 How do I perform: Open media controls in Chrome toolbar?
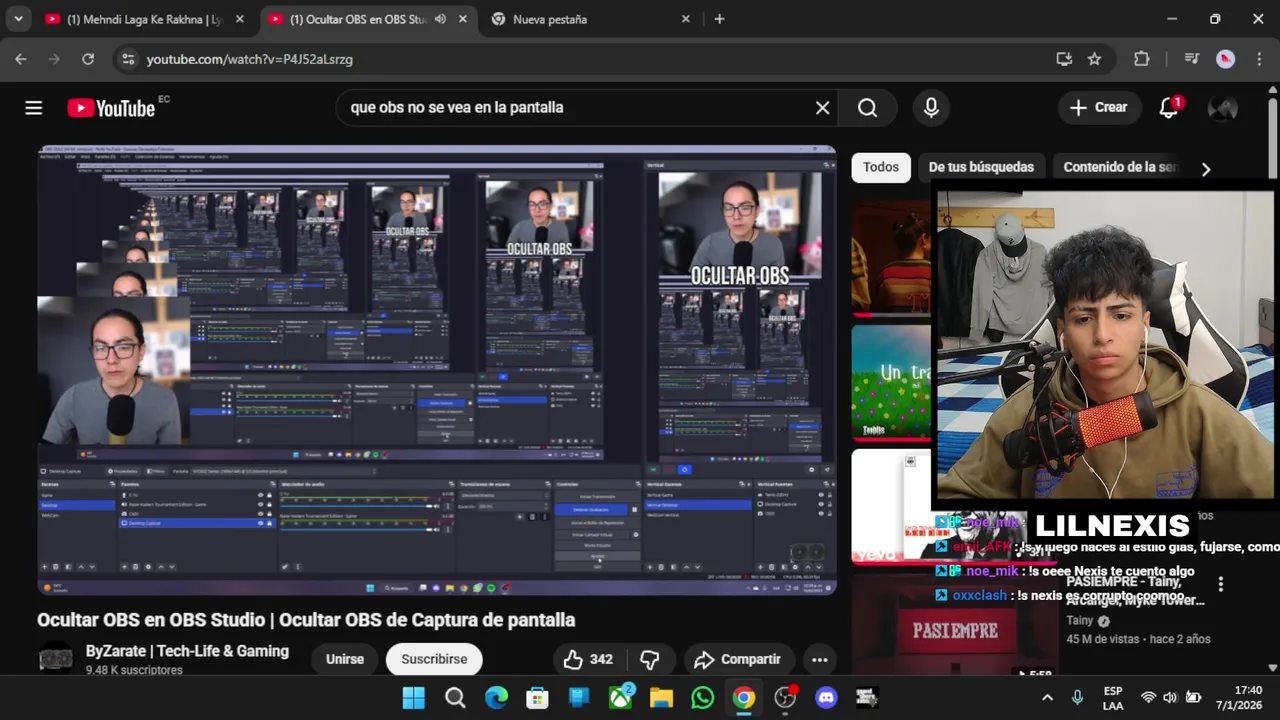1191,59
